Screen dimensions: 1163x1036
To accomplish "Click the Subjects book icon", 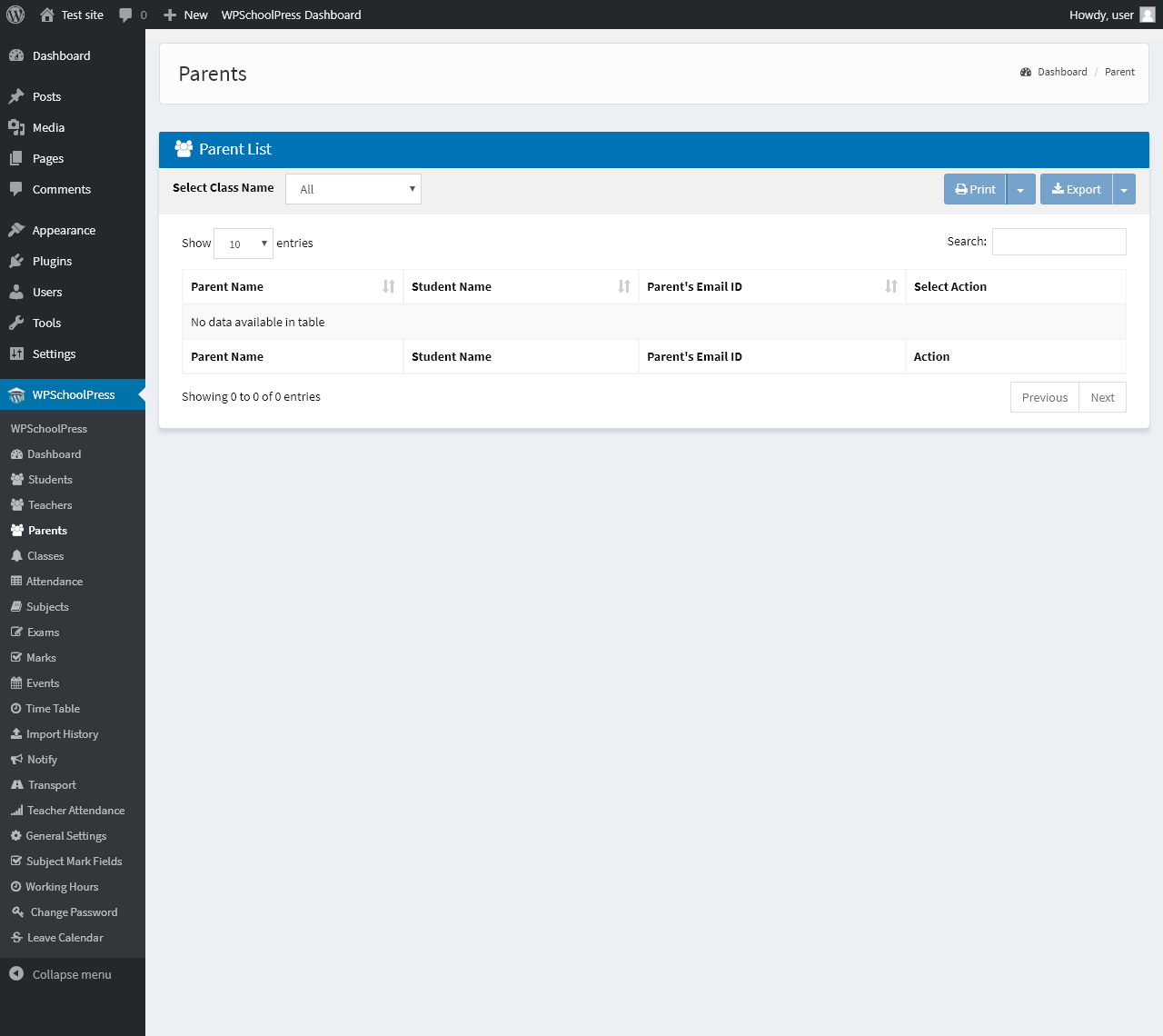I will click(16, 607).
